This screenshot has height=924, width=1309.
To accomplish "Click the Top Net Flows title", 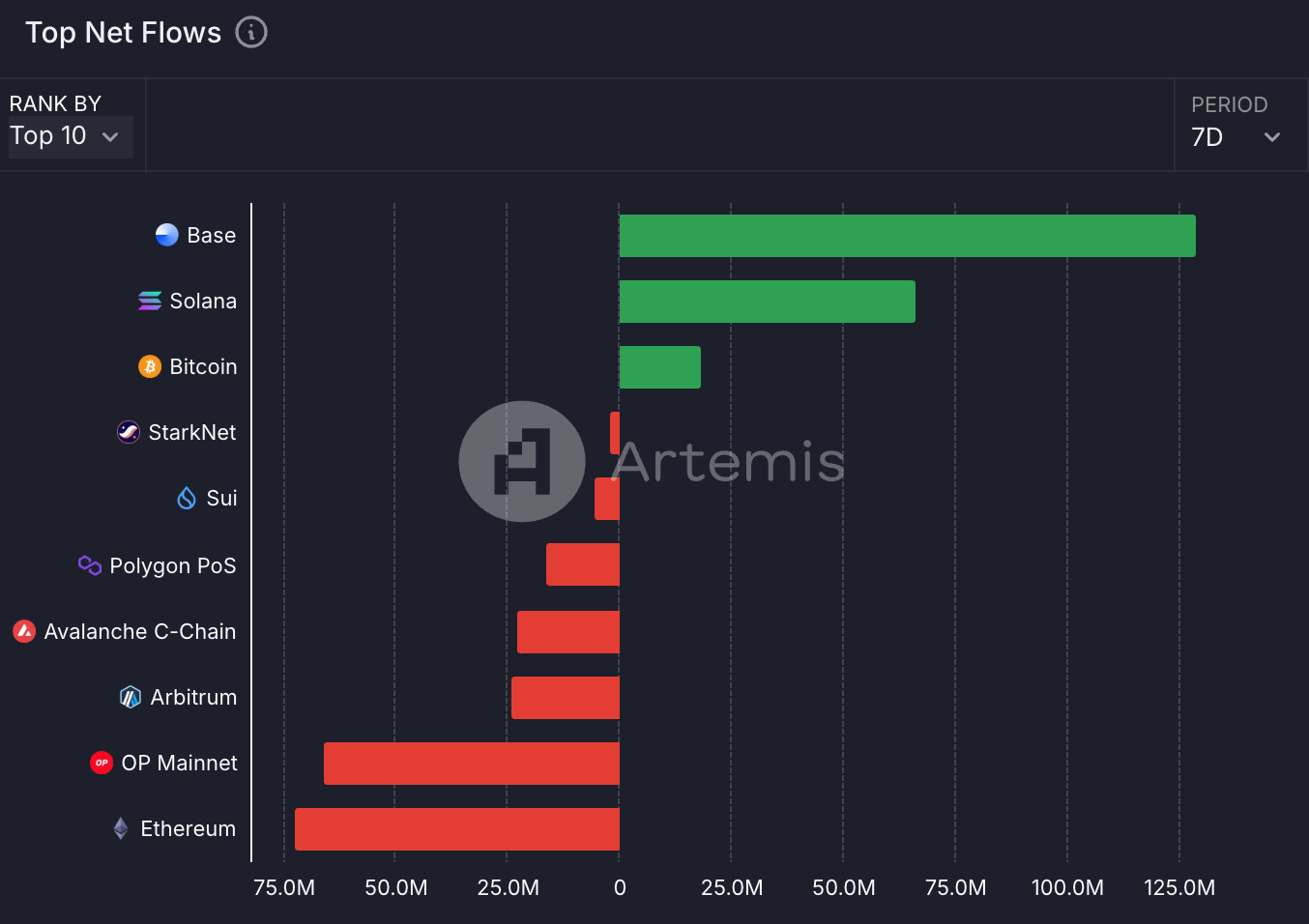I will point(124,32).
